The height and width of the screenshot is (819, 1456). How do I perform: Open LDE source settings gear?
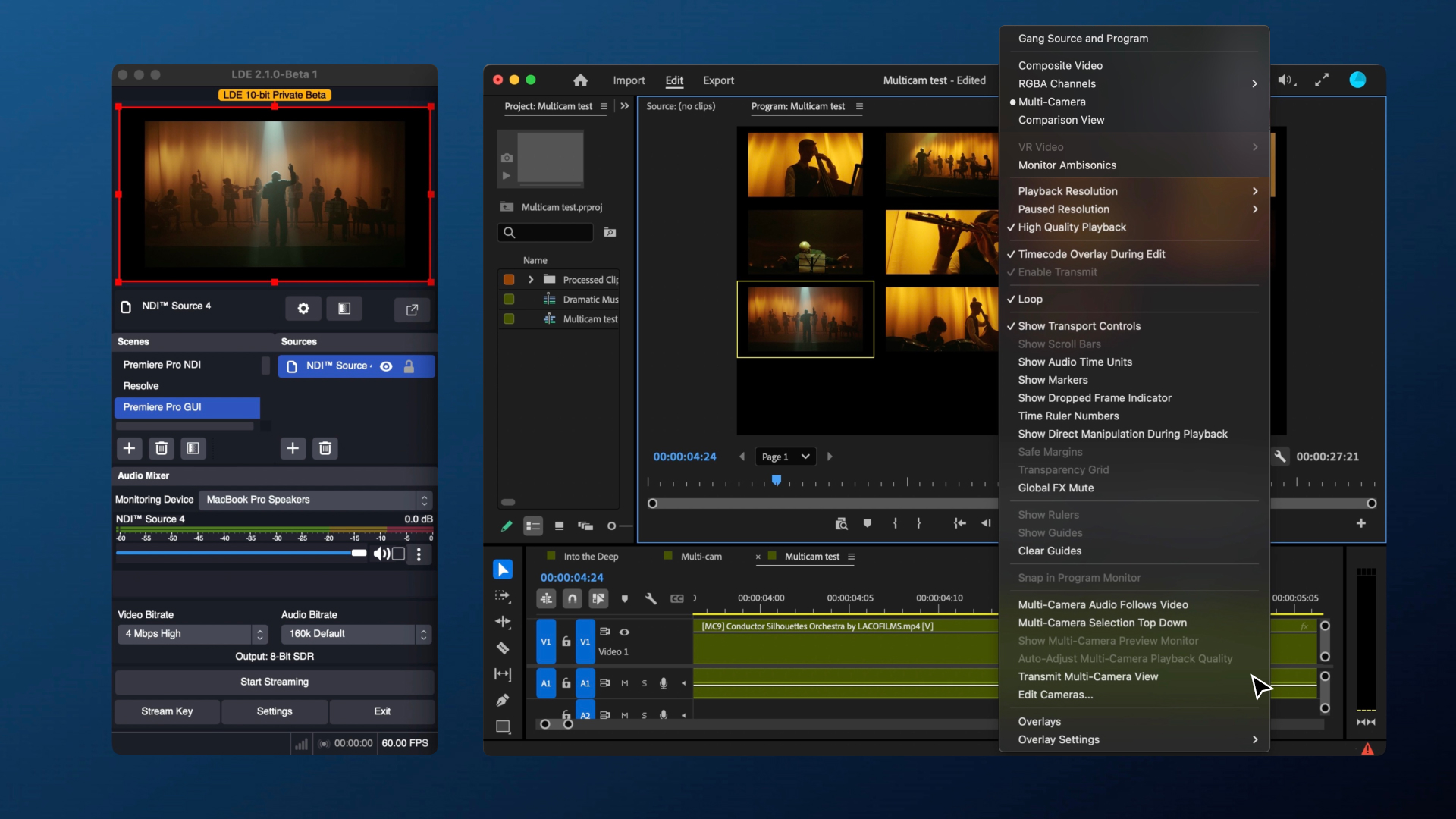click(x=303, y=309)
